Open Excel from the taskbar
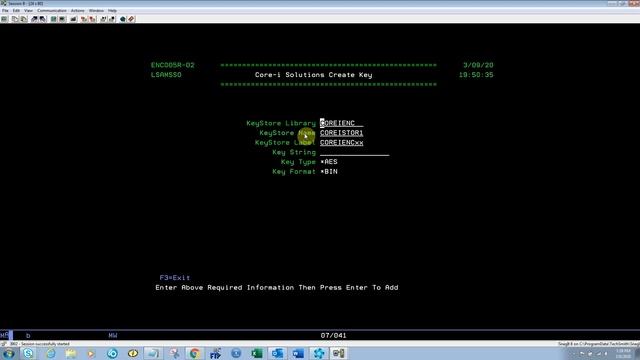The height and width of the screenshot is (360, 640). [x=257, y=353]
